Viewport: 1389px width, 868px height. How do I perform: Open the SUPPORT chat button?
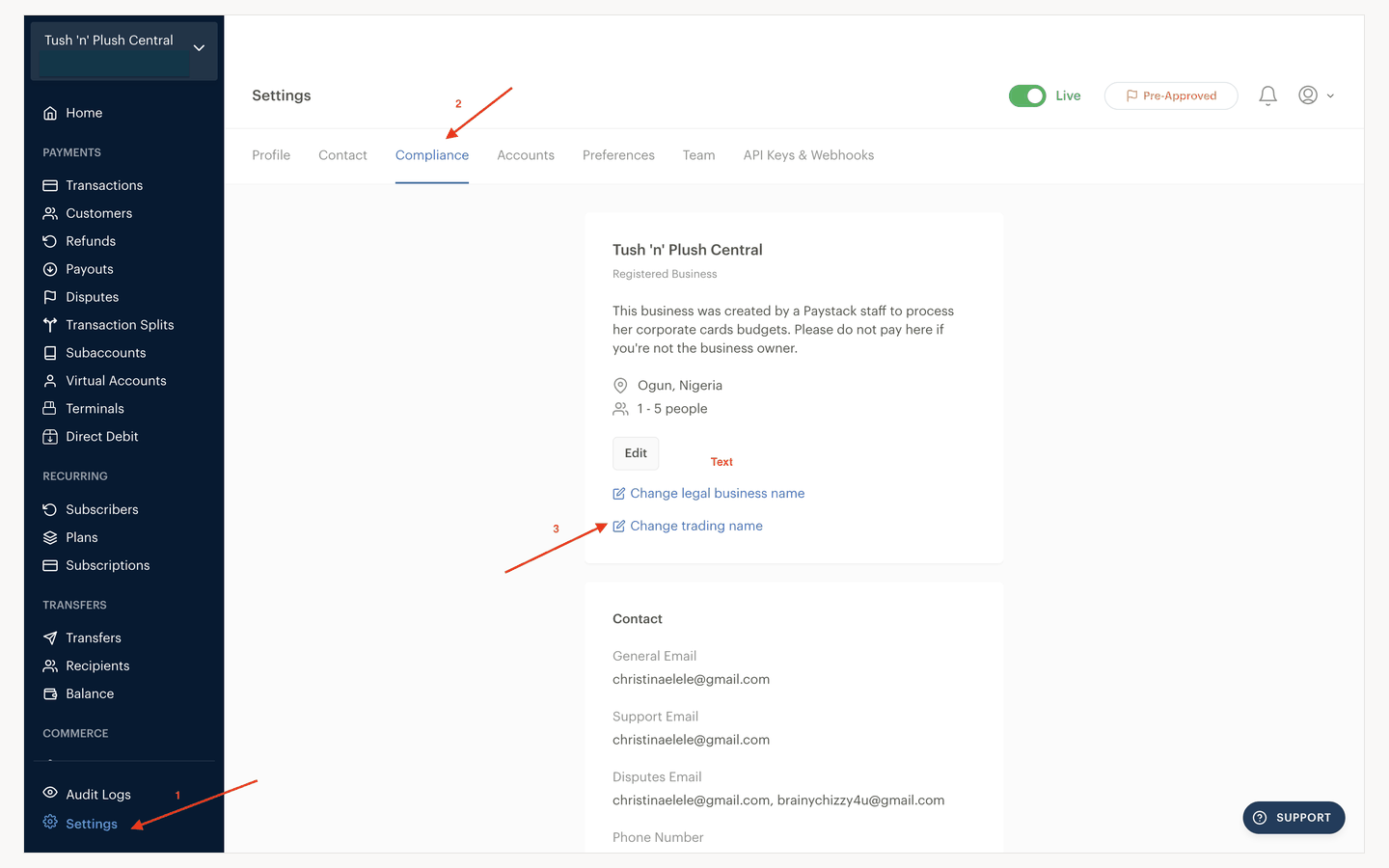[x=1294, y=818]
